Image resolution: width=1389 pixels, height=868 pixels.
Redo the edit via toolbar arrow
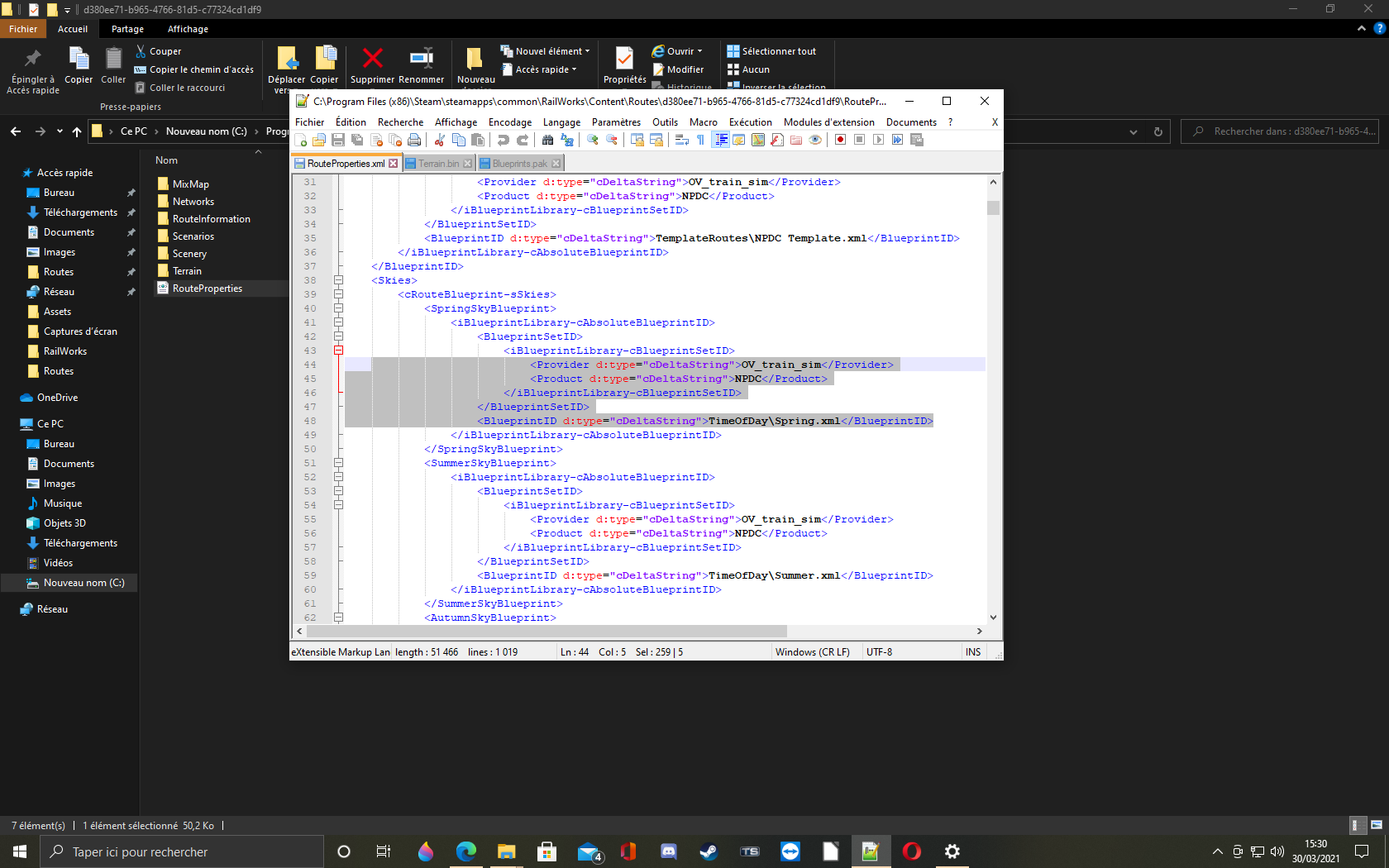522,140
